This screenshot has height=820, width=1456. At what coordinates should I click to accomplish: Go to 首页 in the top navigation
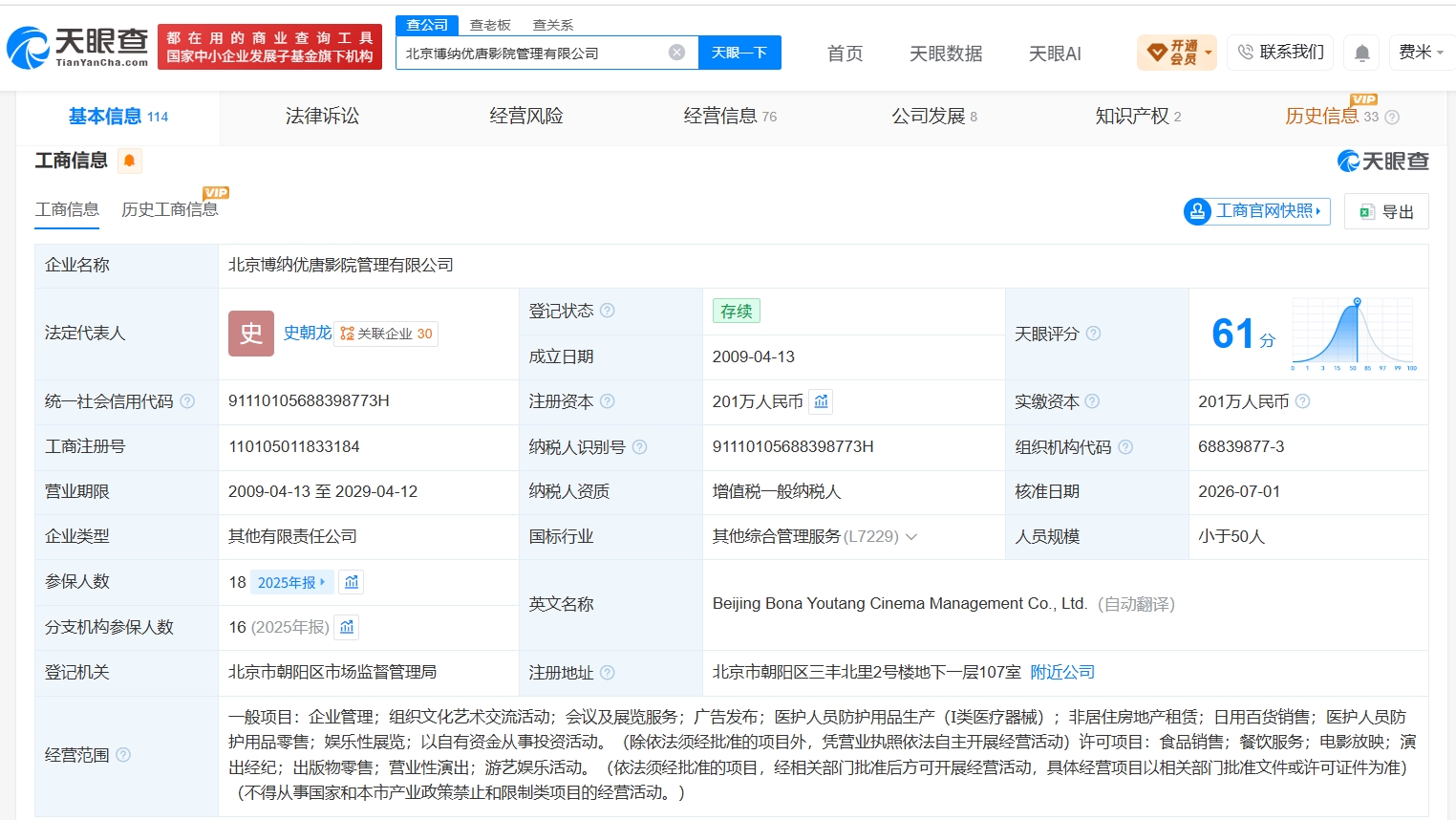(845, 54)
